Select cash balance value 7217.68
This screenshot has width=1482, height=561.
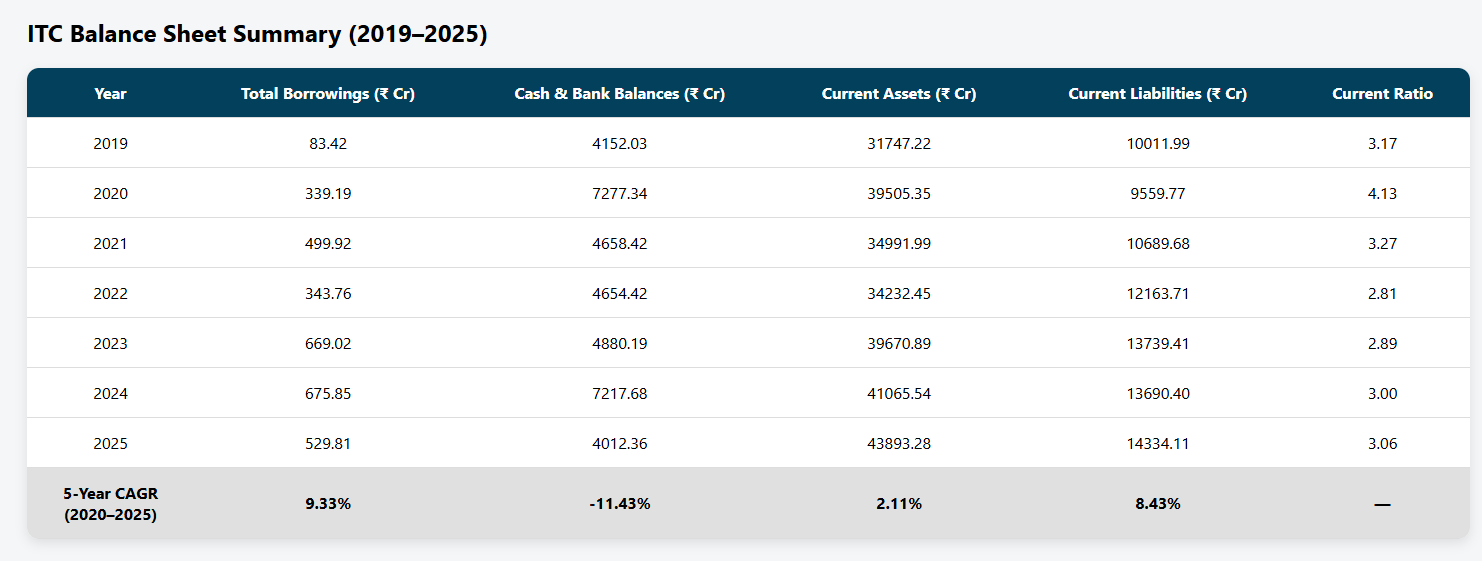click(x=620, y=393)
